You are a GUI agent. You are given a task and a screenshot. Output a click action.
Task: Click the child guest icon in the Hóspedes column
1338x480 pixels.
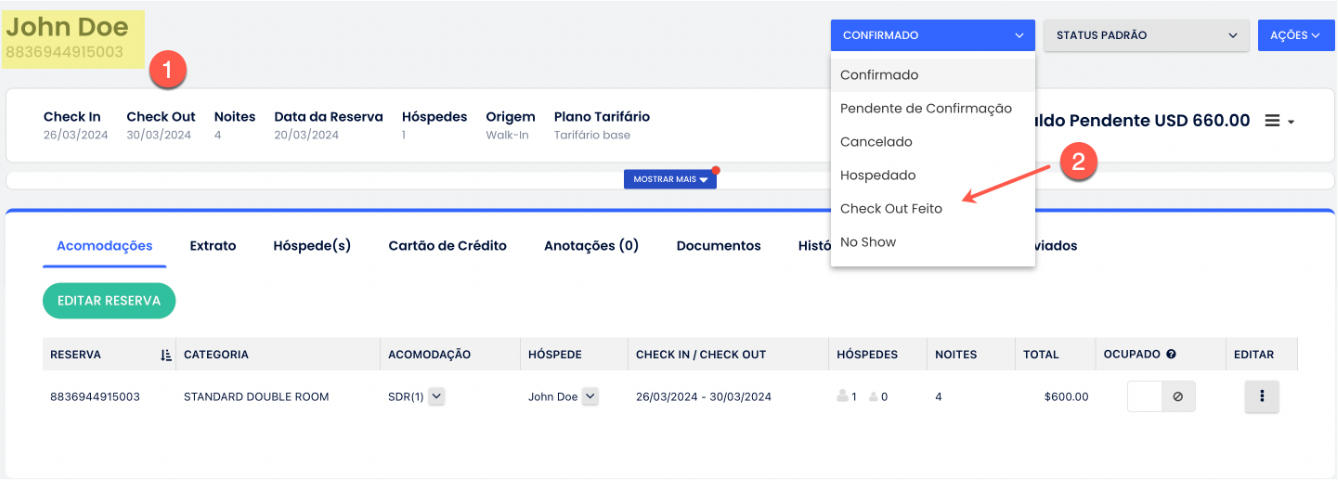tap(874, 397)
